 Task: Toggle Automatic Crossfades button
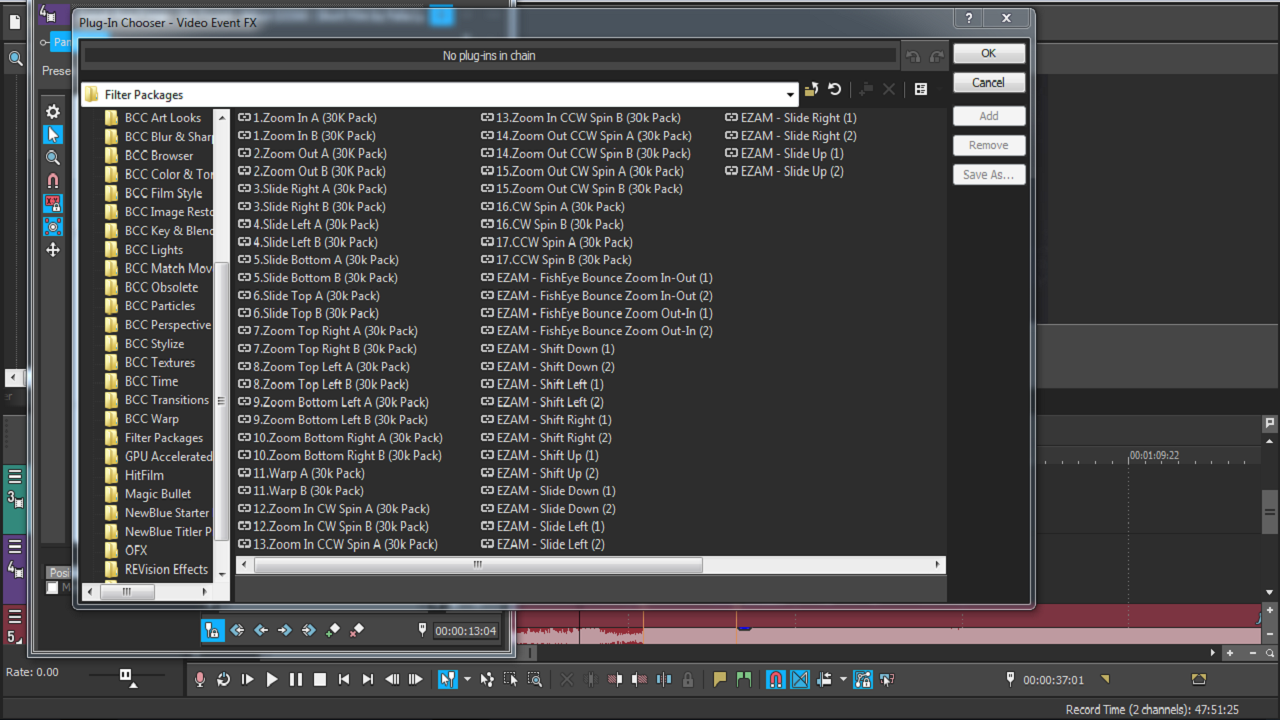coord(800,680)
